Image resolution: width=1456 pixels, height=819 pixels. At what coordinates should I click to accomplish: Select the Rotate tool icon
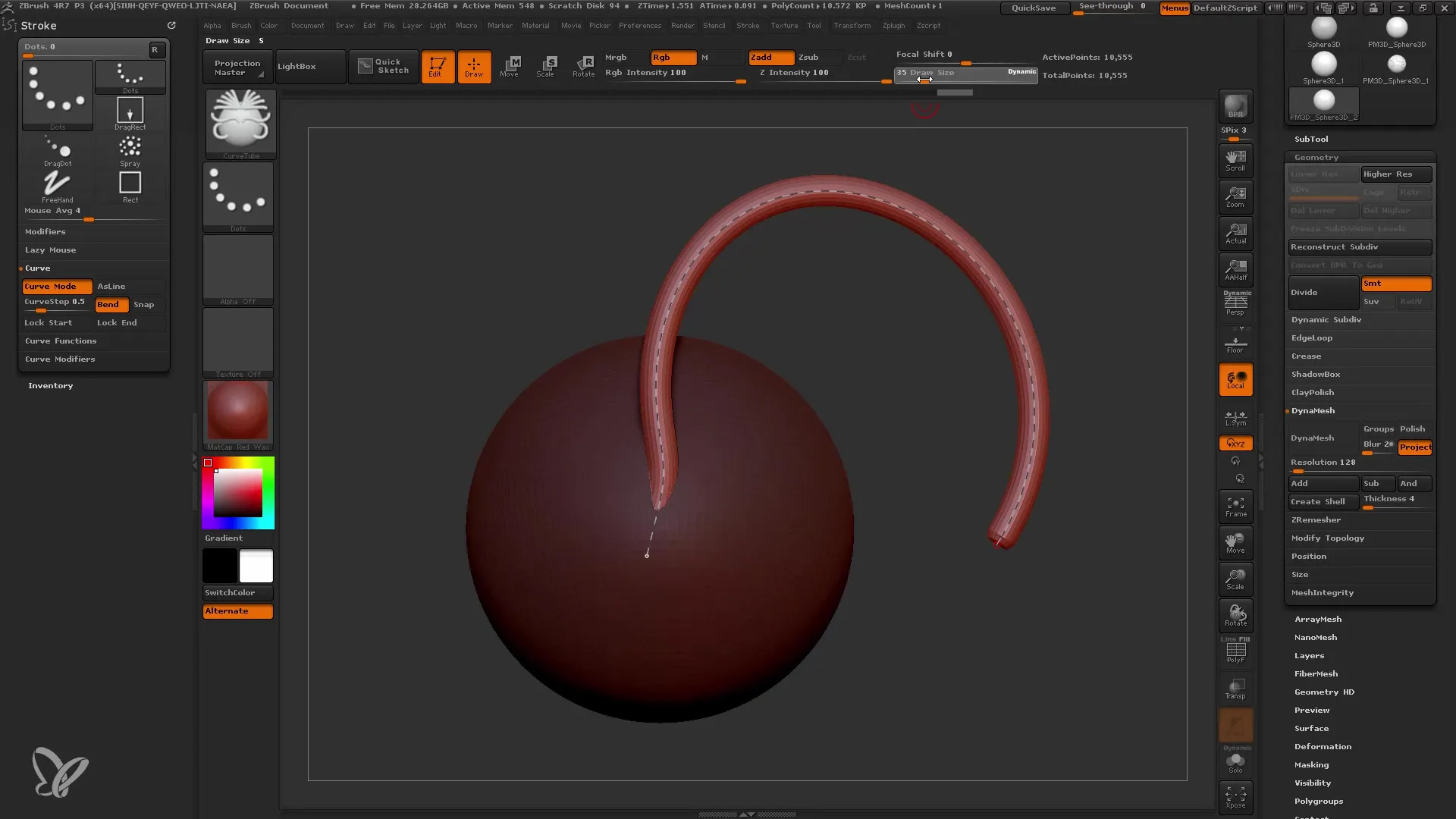coord(585,65)
